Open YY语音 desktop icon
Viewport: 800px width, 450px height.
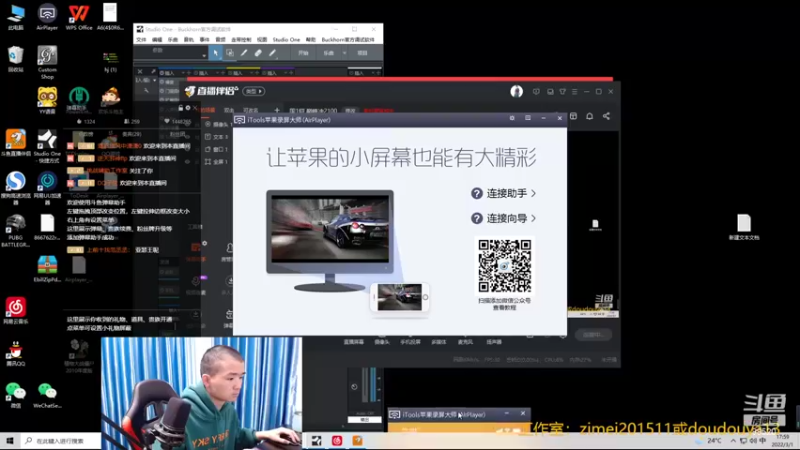point(47,101)
